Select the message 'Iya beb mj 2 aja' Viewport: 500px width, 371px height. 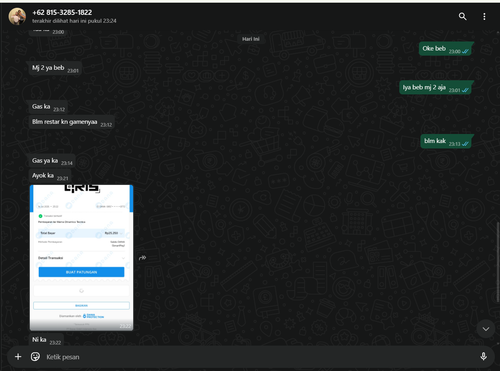[436, 88]
